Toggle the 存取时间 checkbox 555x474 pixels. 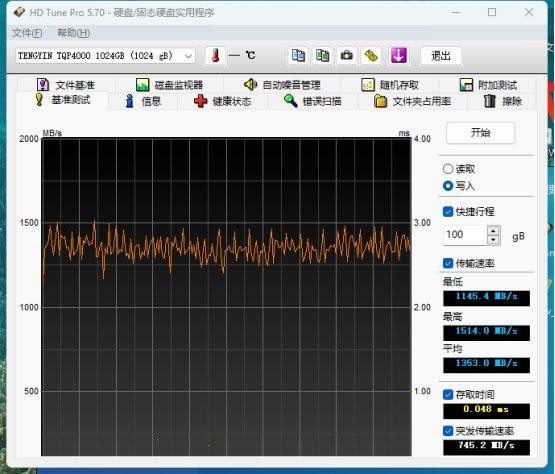[448, 394]
